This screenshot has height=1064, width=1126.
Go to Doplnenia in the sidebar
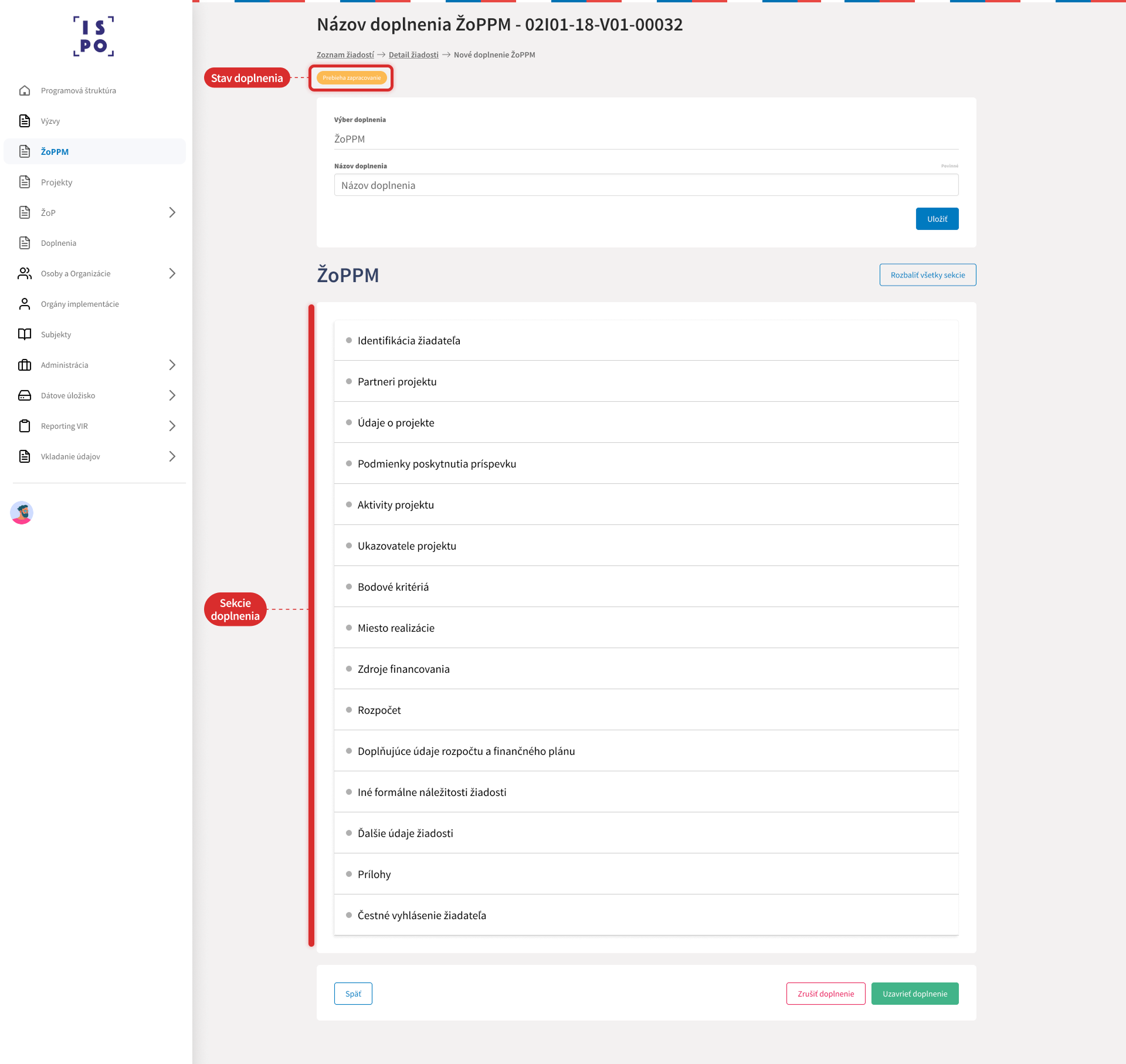[x=59, y=243]
